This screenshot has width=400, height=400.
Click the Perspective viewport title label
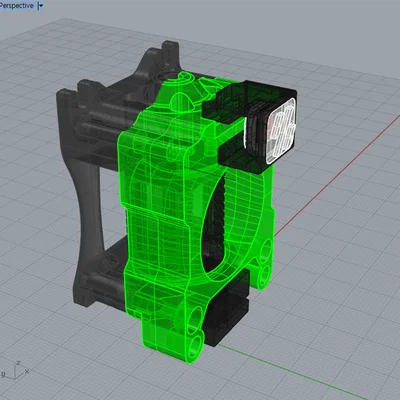pos(16,6)
